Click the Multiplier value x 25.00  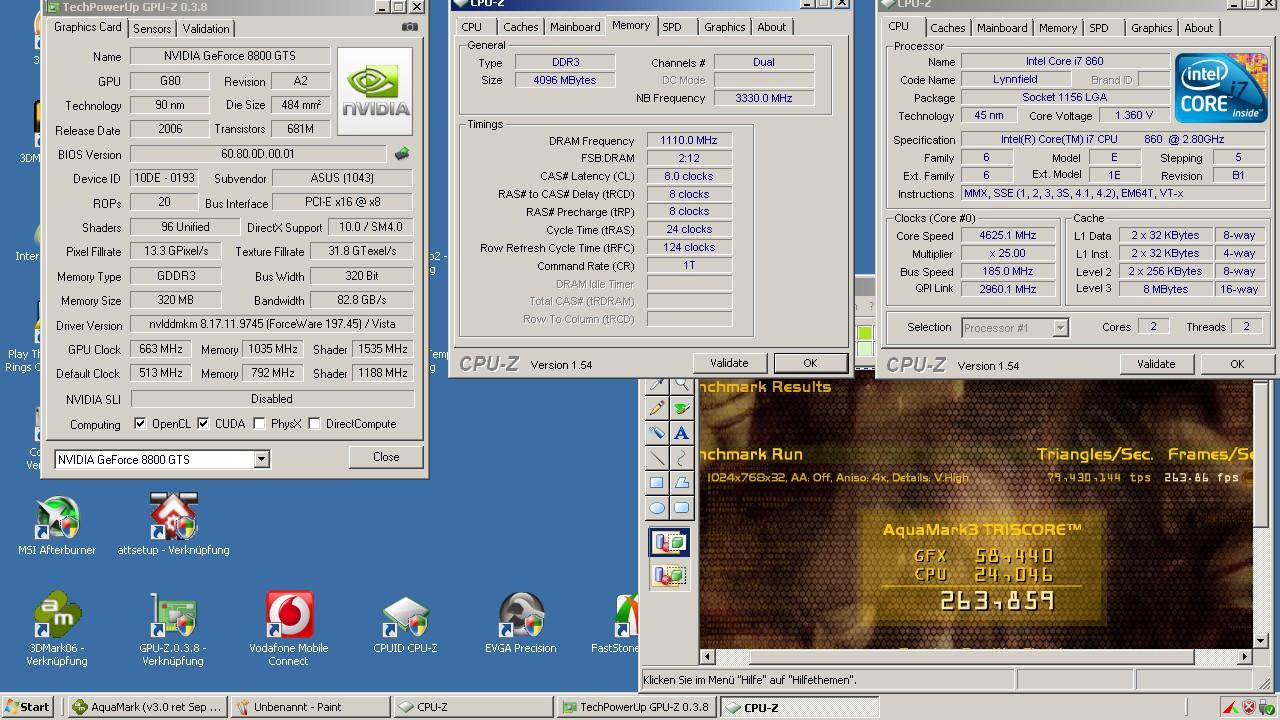pyautogui.click(x=1007, y=253)
